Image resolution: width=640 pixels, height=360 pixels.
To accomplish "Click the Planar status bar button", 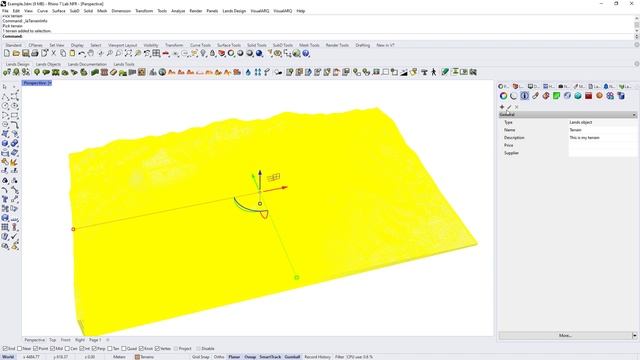I will (234, 357).
